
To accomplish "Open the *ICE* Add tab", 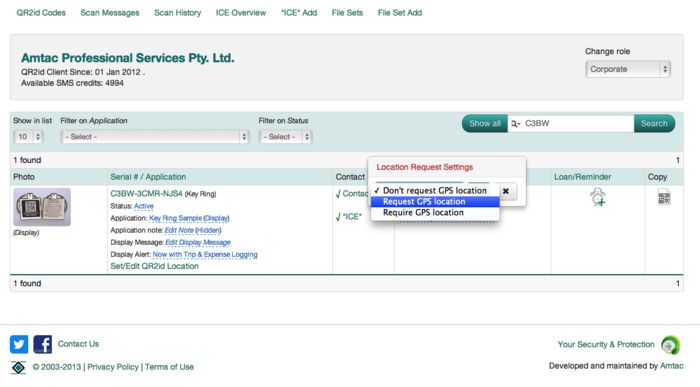I will pyautogui.click(x=299, y=13).
